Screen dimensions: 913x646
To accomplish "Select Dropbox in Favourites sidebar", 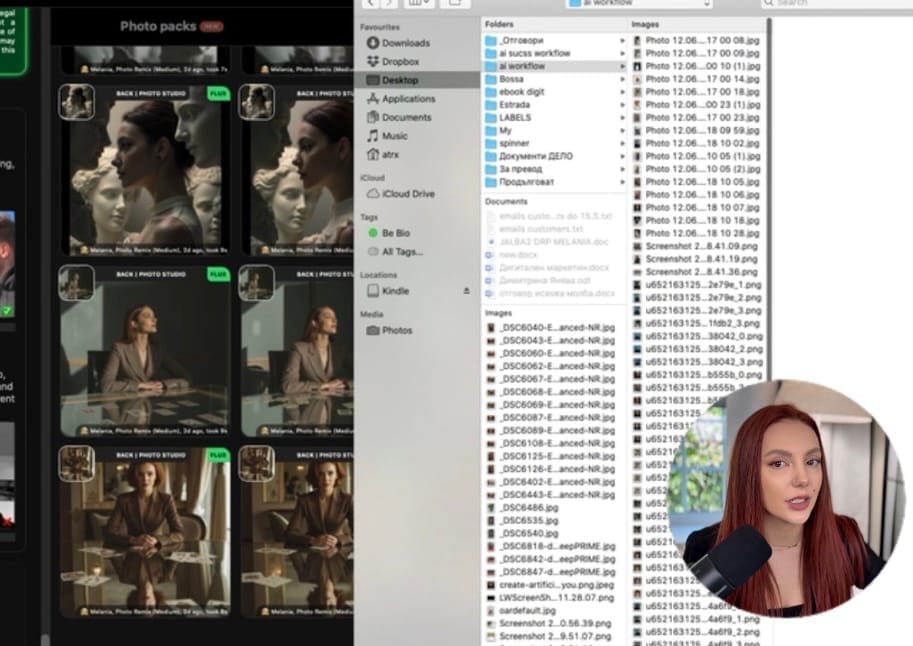I will tap(400, 61).
